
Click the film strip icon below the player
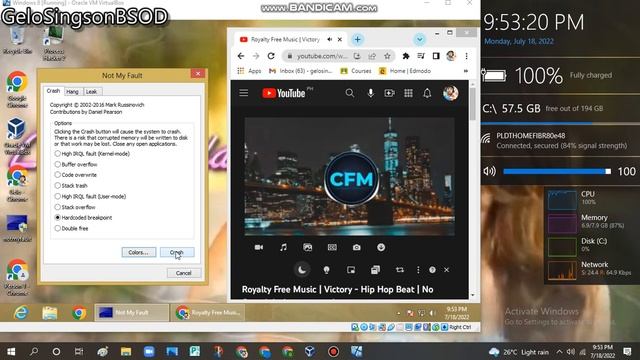click(x=332, y=247)
